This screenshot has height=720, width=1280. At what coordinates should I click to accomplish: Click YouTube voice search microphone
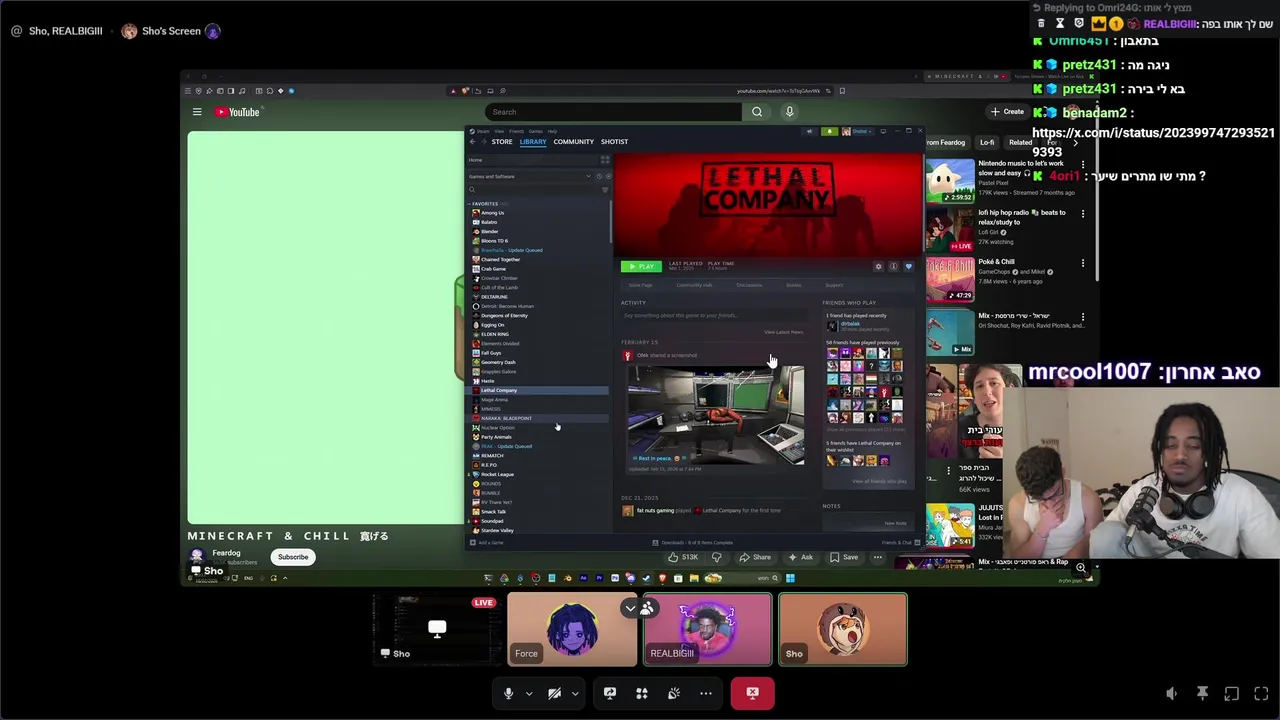tap(789, 112)
